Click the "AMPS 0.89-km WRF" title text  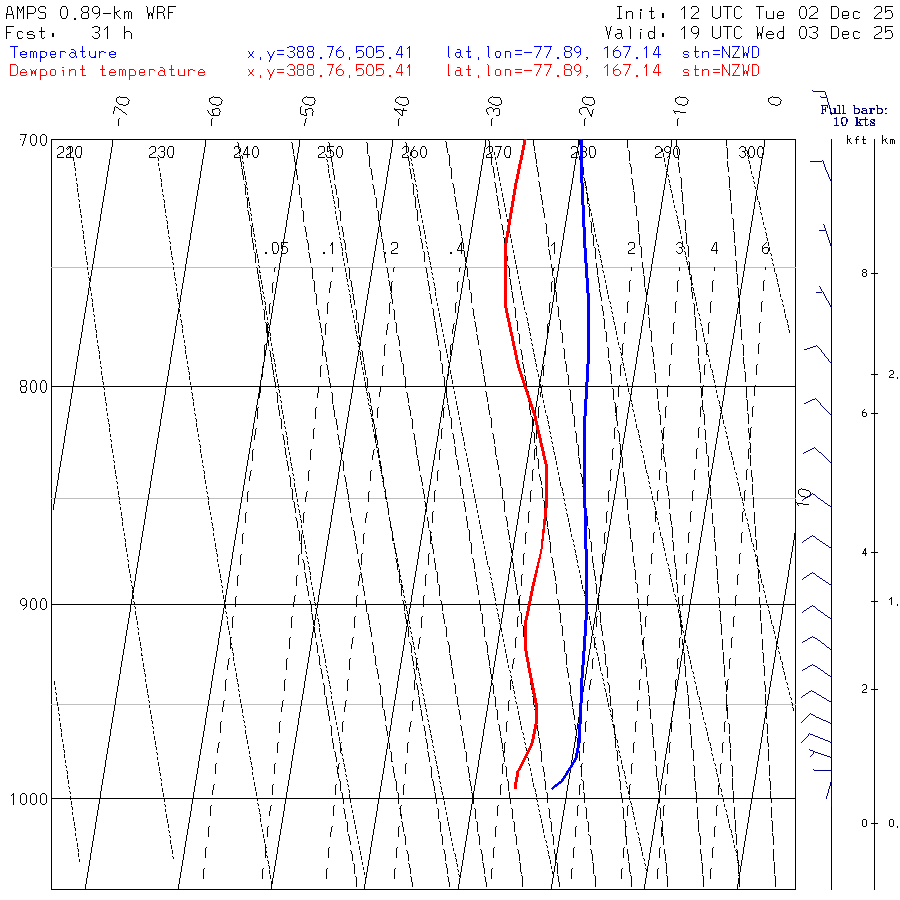coord(91,13)
